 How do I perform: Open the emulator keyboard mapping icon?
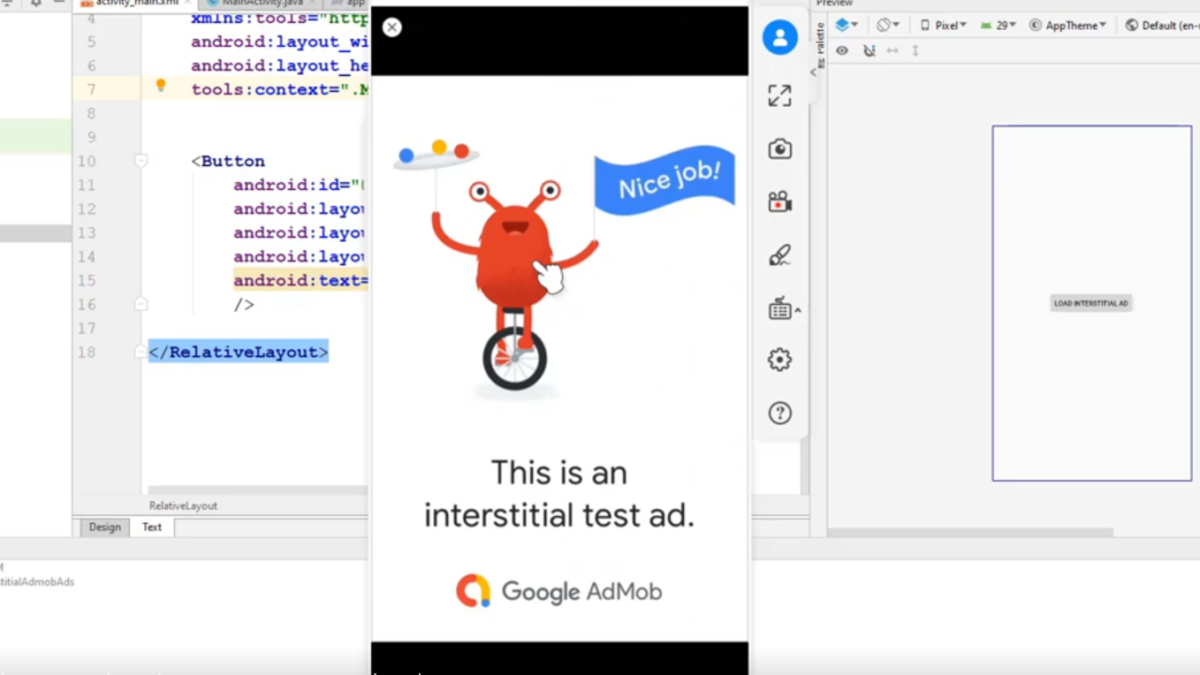[780, 309]
